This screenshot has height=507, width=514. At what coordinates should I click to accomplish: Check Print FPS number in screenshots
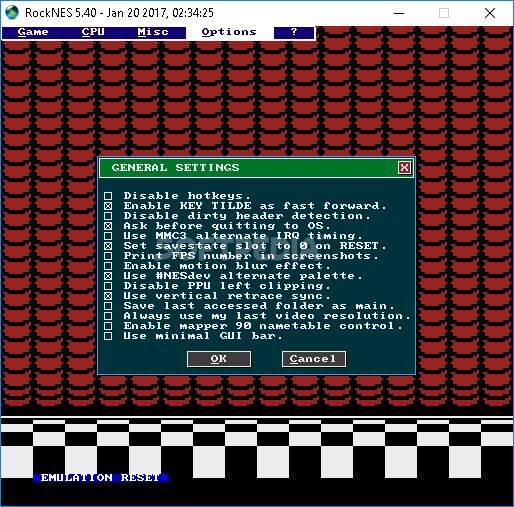point(108,256)
